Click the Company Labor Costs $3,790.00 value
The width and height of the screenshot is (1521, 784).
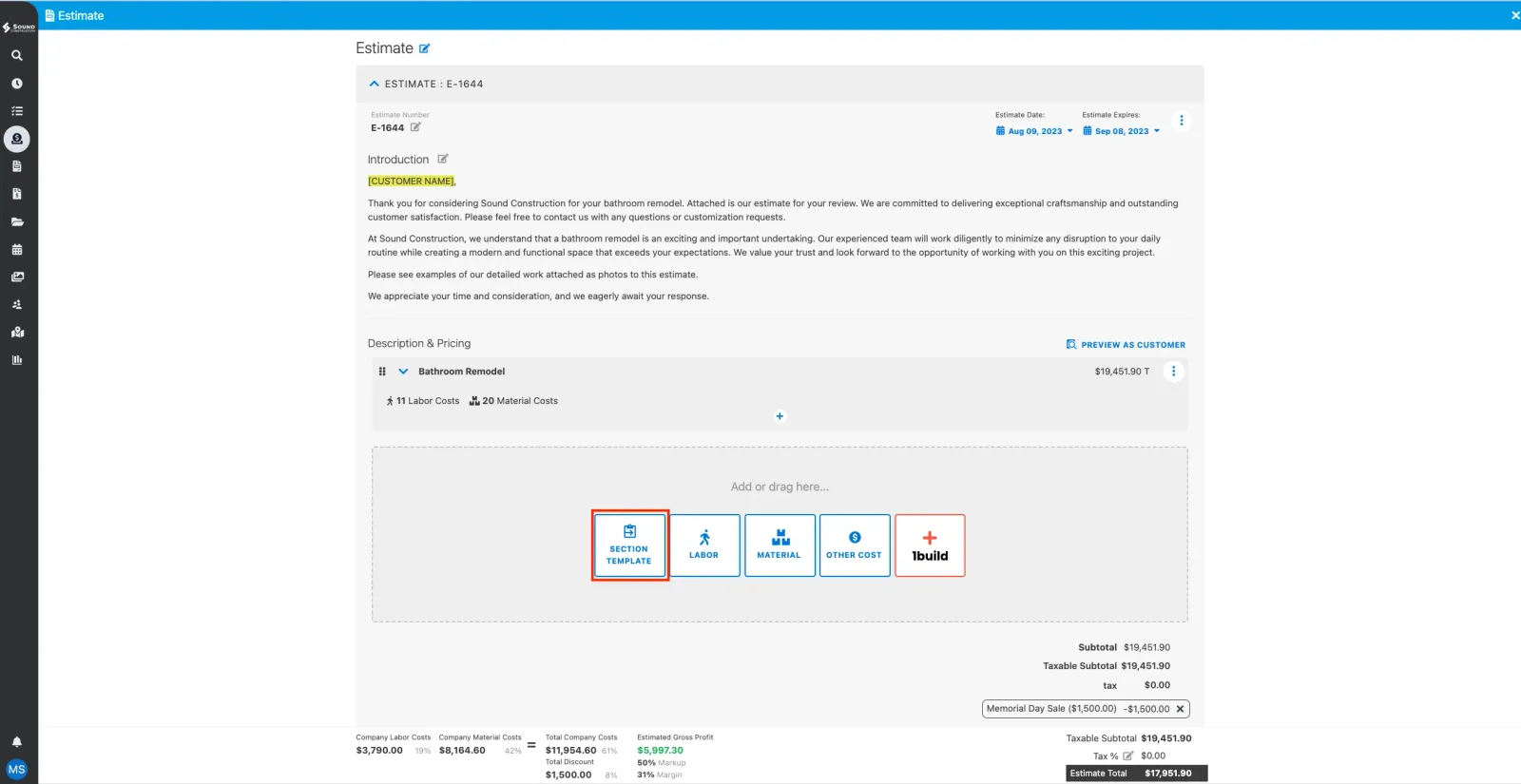[379, 751]
